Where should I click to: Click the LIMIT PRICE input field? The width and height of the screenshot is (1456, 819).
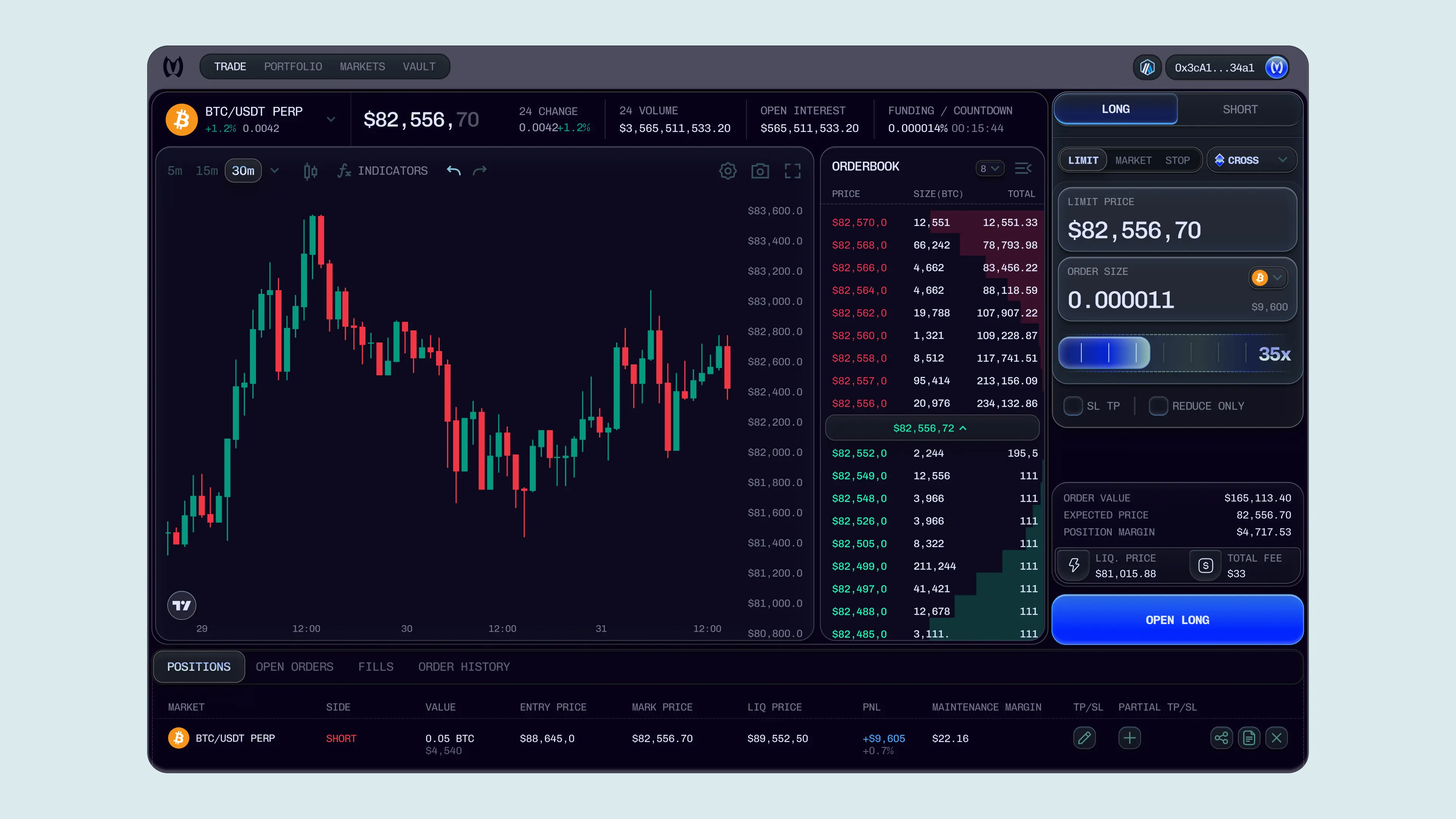[x=1177, y=219]
